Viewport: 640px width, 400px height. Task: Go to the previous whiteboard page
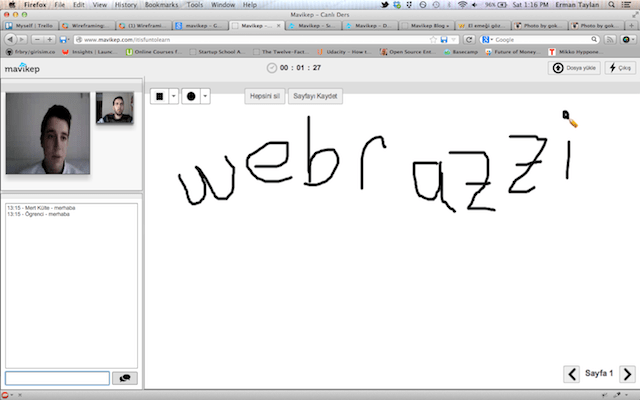tap(571, 374)
